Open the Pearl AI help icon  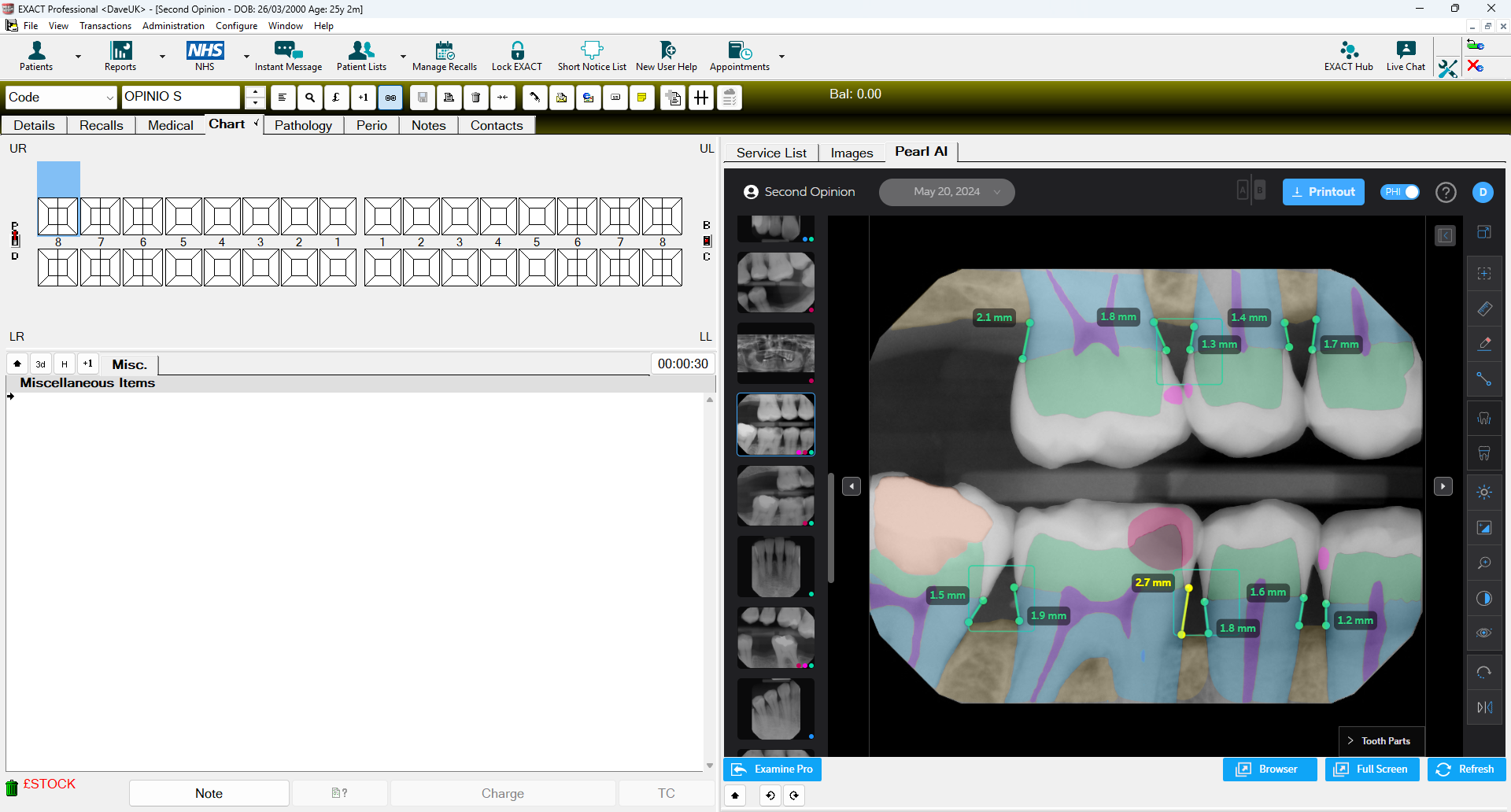pyautogui.click(x=1446, y=192)
